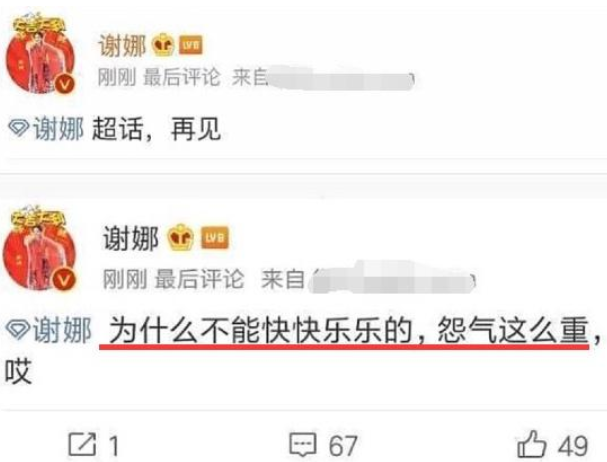This screenshot has width=607, height=462.
Task: Click the super topic diamond icon in second post
Action: (17, 330)
